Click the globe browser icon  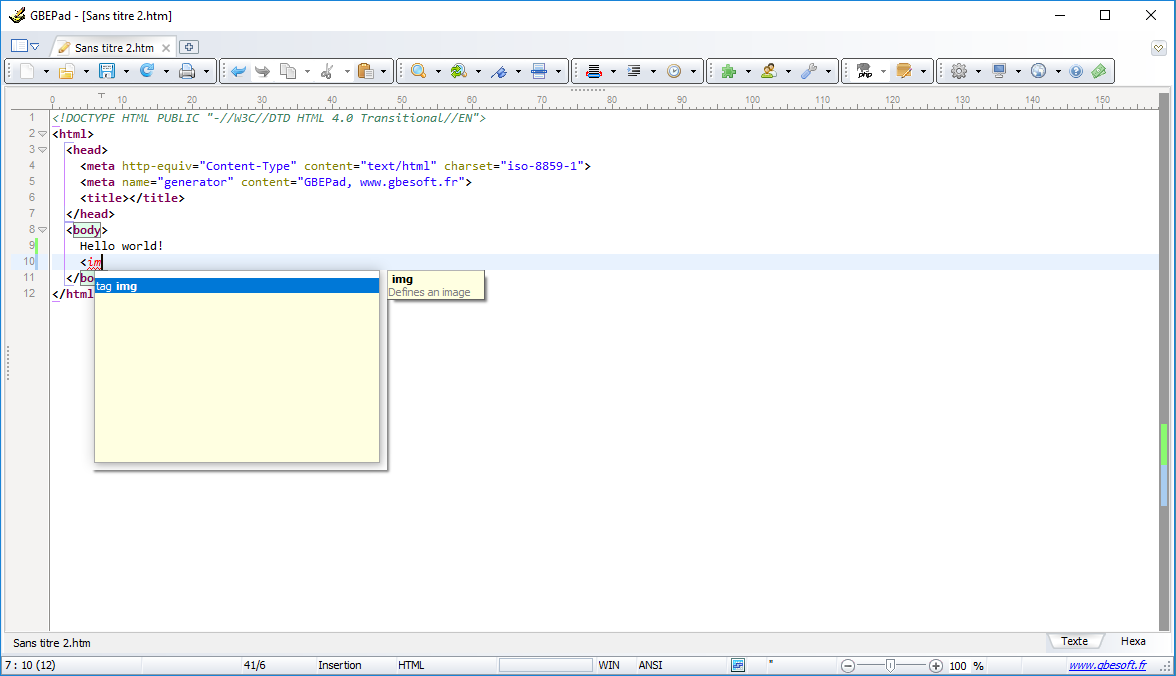1039,71
